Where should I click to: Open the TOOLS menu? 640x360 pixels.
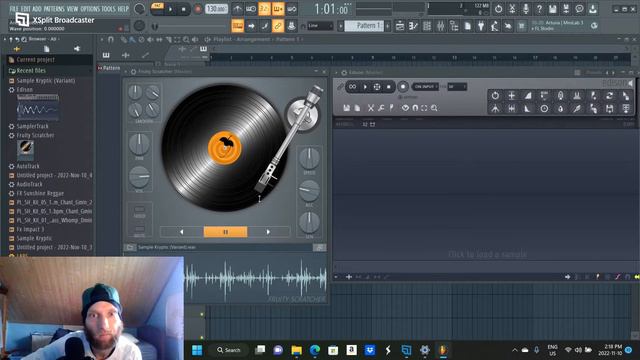point(108,9)
